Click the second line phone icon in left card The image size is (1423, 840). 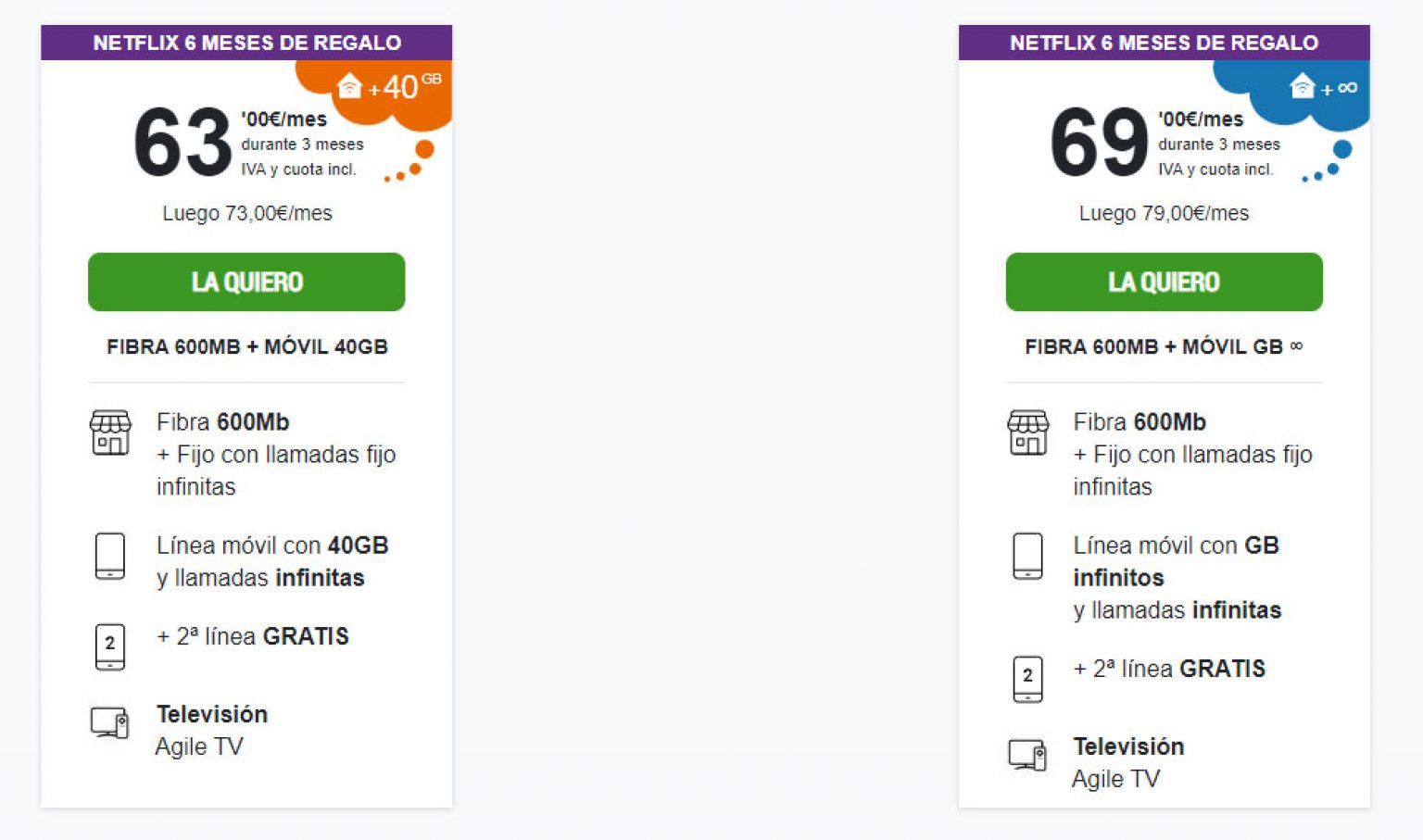110,646
